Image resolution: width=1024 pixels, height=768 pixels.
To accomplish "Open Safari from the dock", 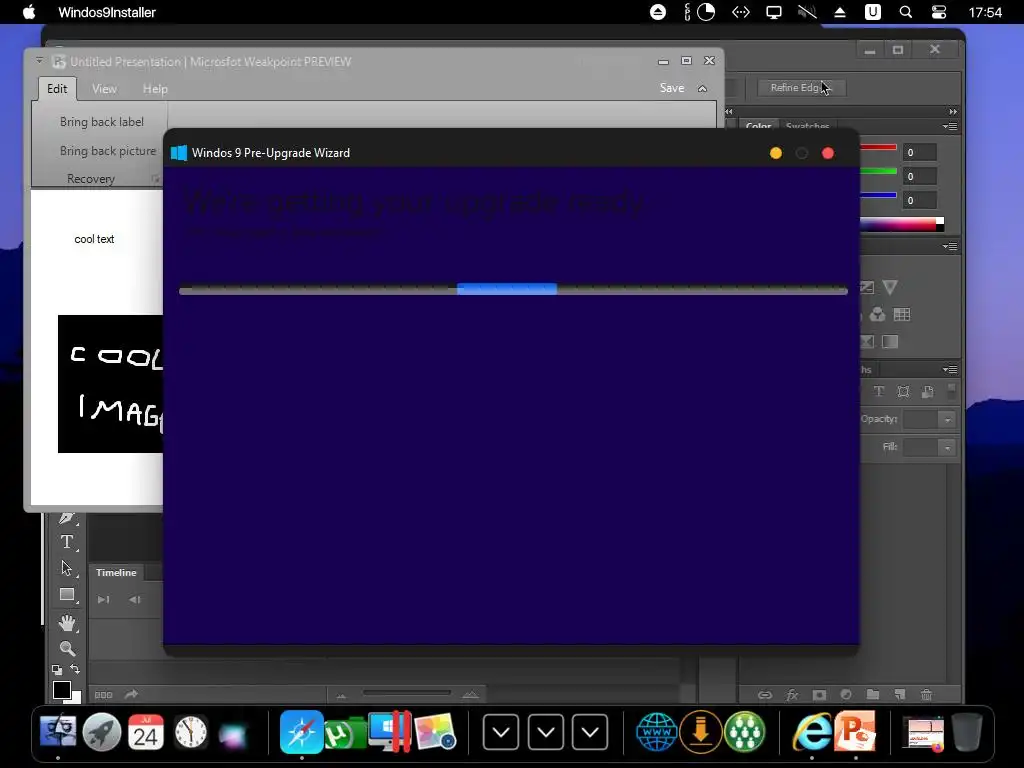I will (301, 732).
